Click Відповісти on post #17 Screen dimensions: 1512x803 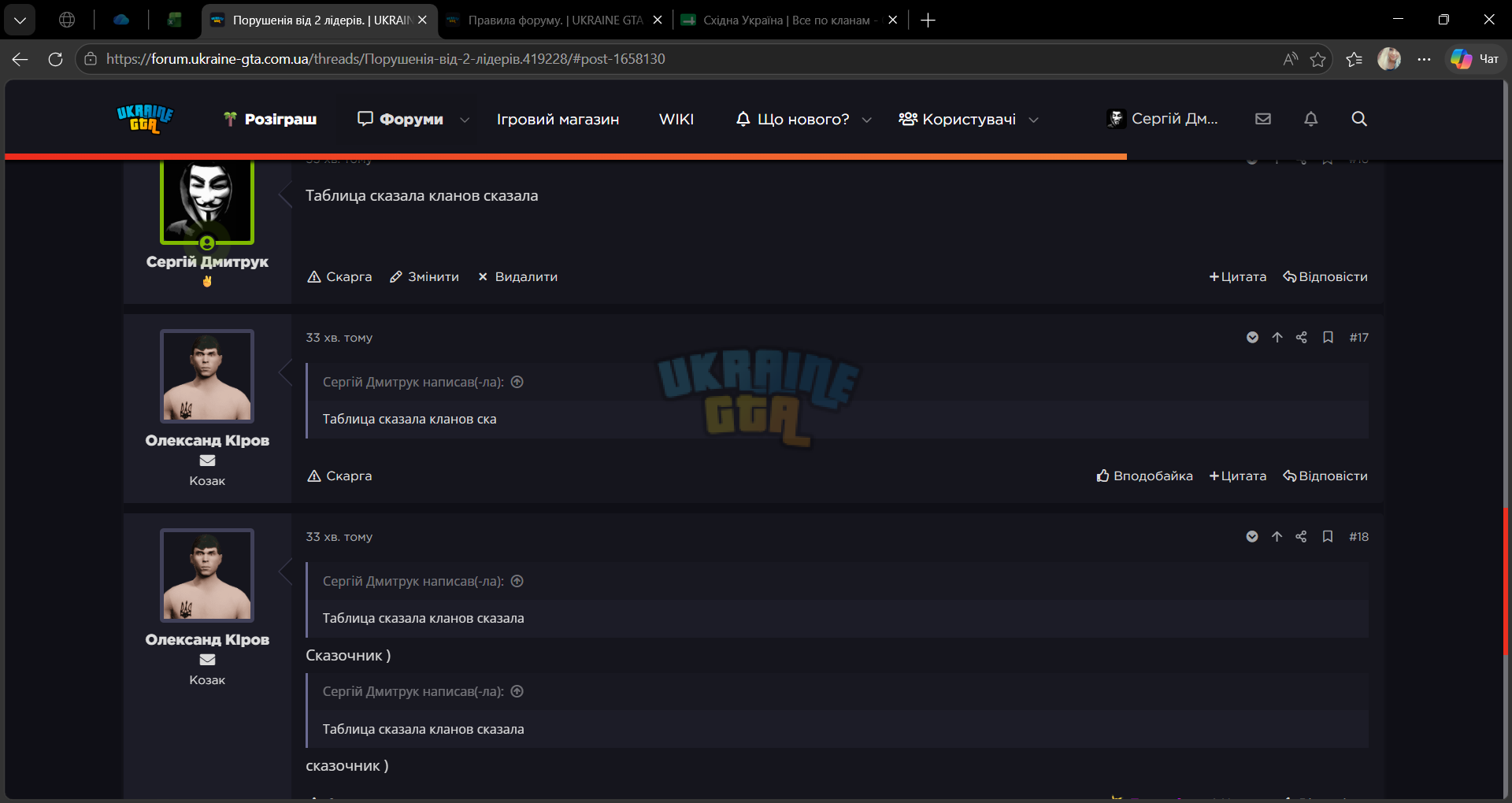point(1325,476)
